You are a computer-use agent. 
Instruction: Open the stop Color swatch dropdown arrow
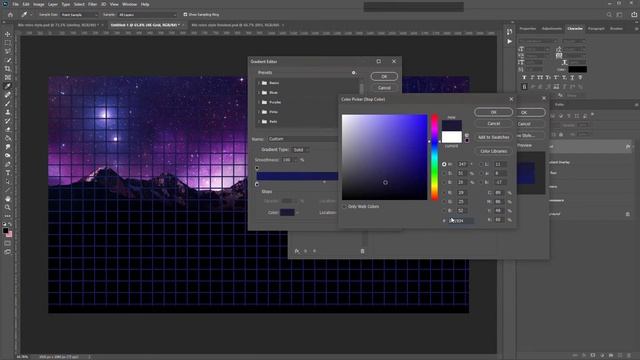coord(297,213)
